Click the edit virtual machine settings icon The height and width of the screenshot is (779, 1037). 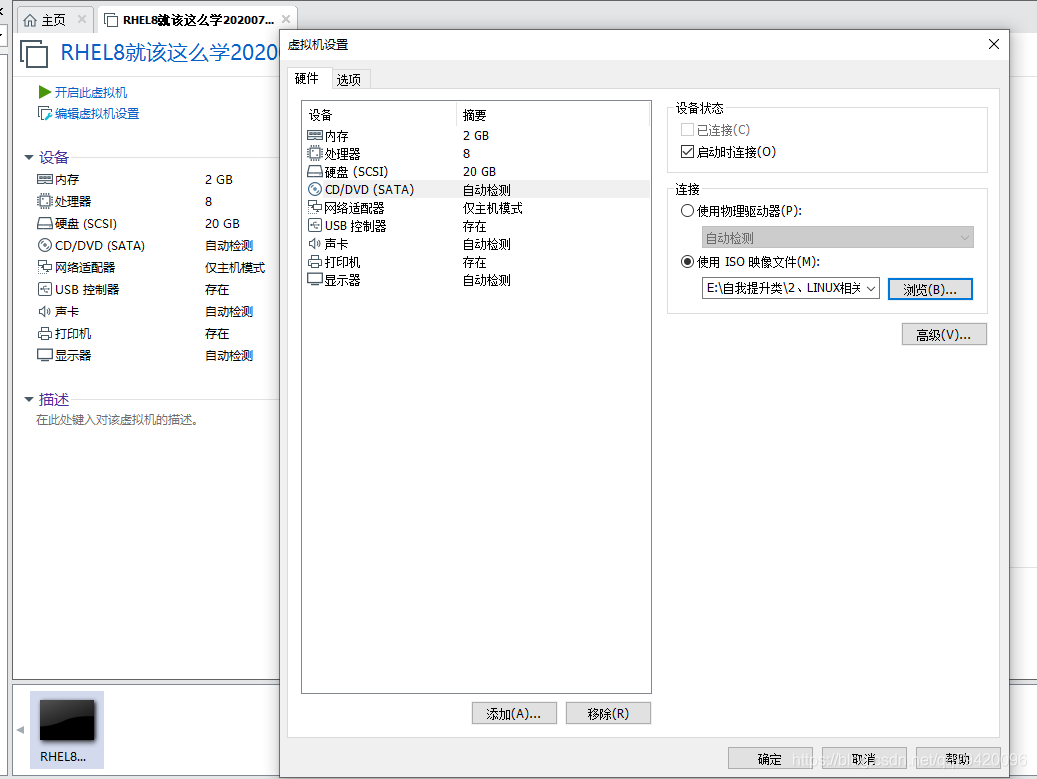tap(45, 114)
